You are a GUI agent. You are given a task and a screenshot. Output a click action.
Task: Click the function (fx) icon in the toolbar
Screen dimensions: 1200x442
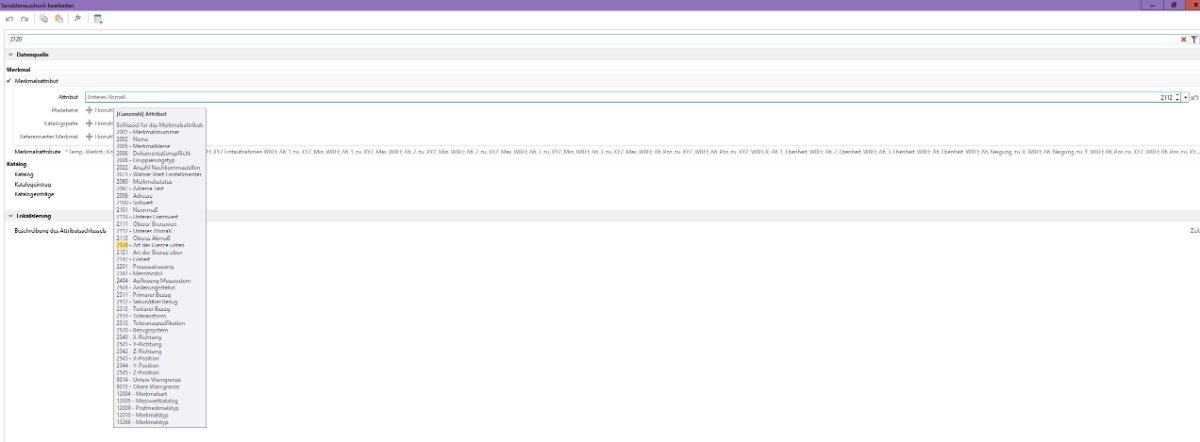77,18
